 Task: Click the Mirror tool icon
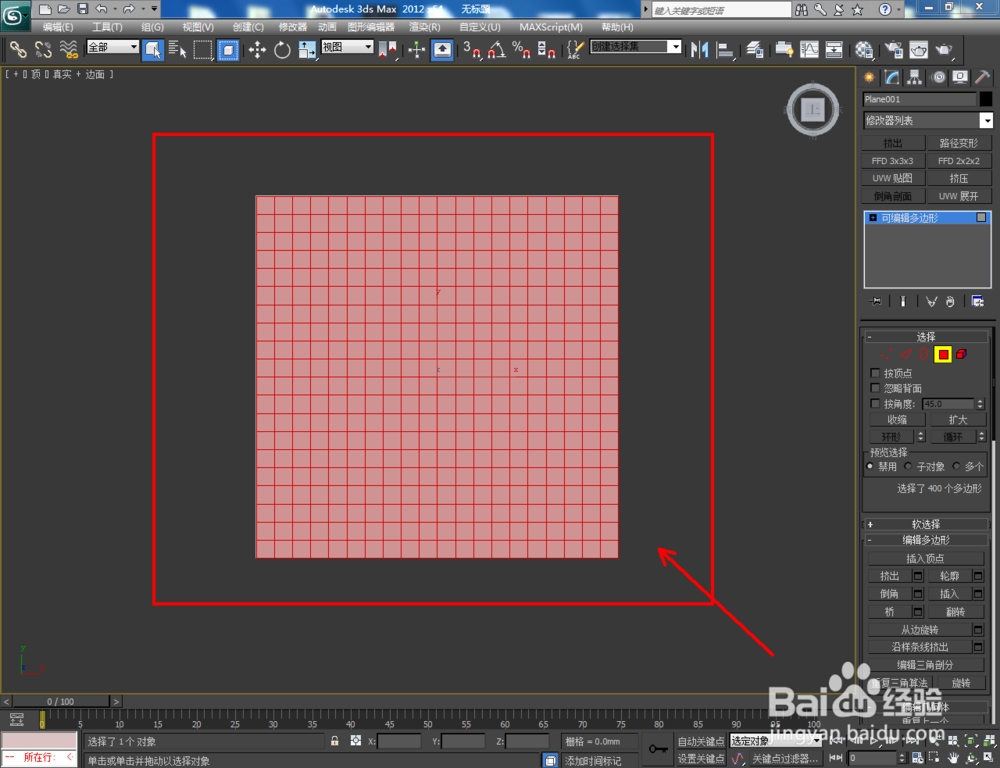(700, 49)
